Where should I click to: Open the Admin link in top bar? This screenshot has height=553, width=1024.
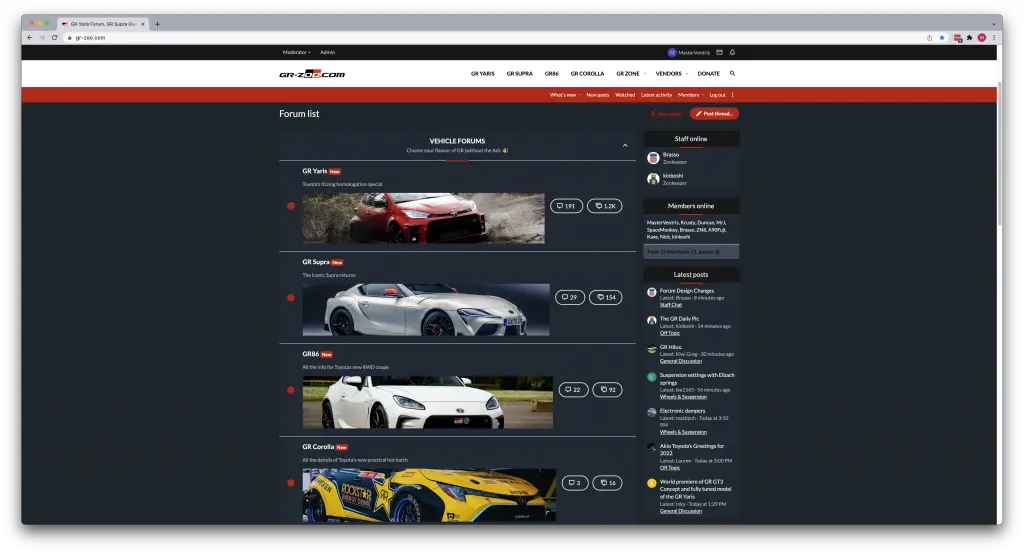(328, 52)
